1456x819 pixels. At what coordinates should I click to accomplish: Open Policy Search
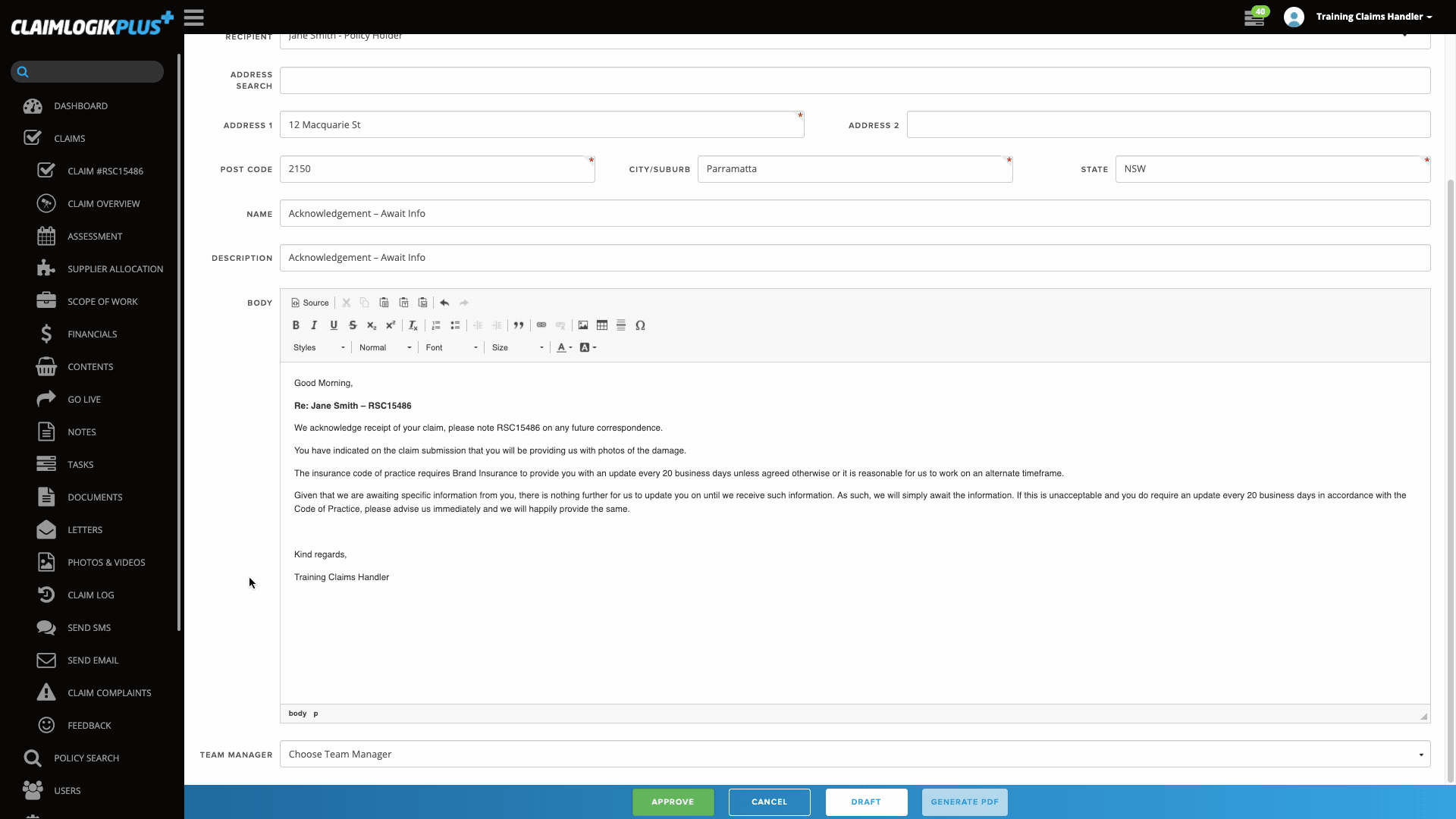coord(86,758)
